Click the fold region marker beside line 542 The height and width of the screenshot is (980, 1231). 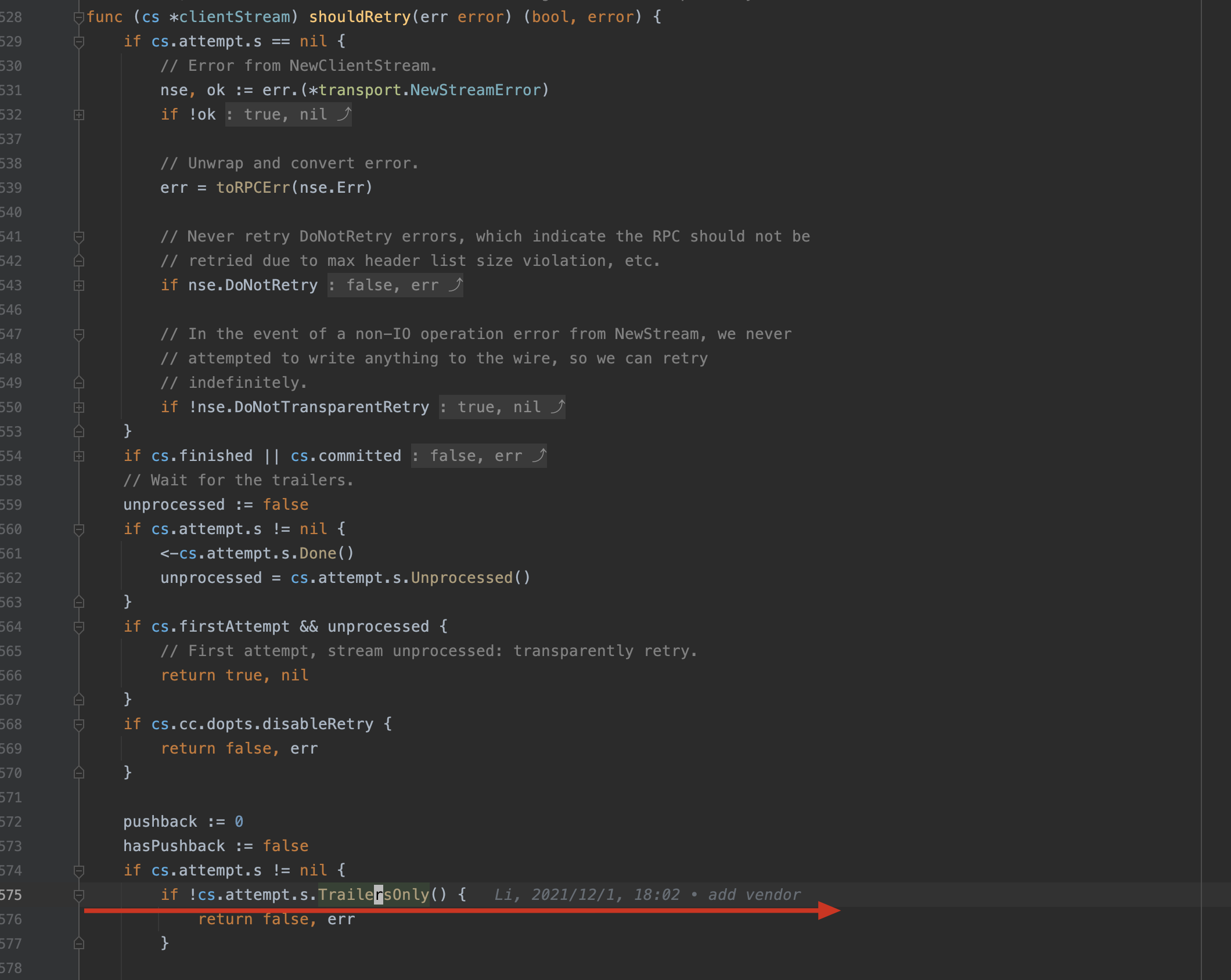point(78,261)
